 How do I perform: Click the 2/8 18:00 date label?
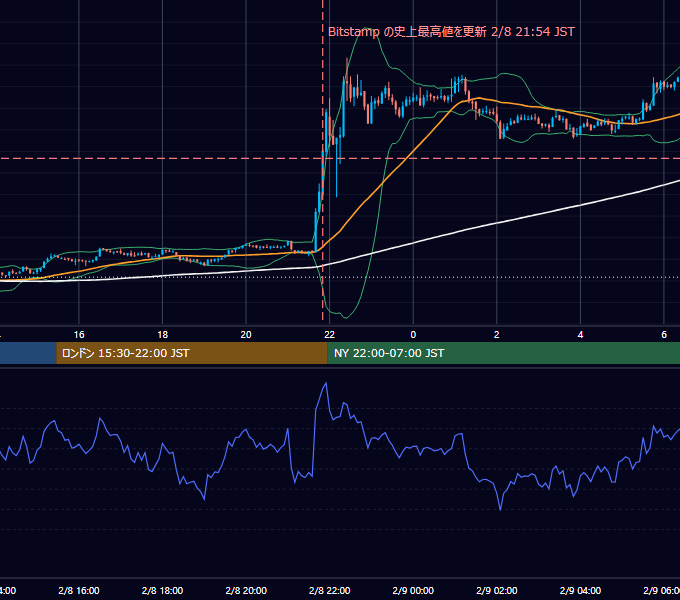tap(162, 590)
